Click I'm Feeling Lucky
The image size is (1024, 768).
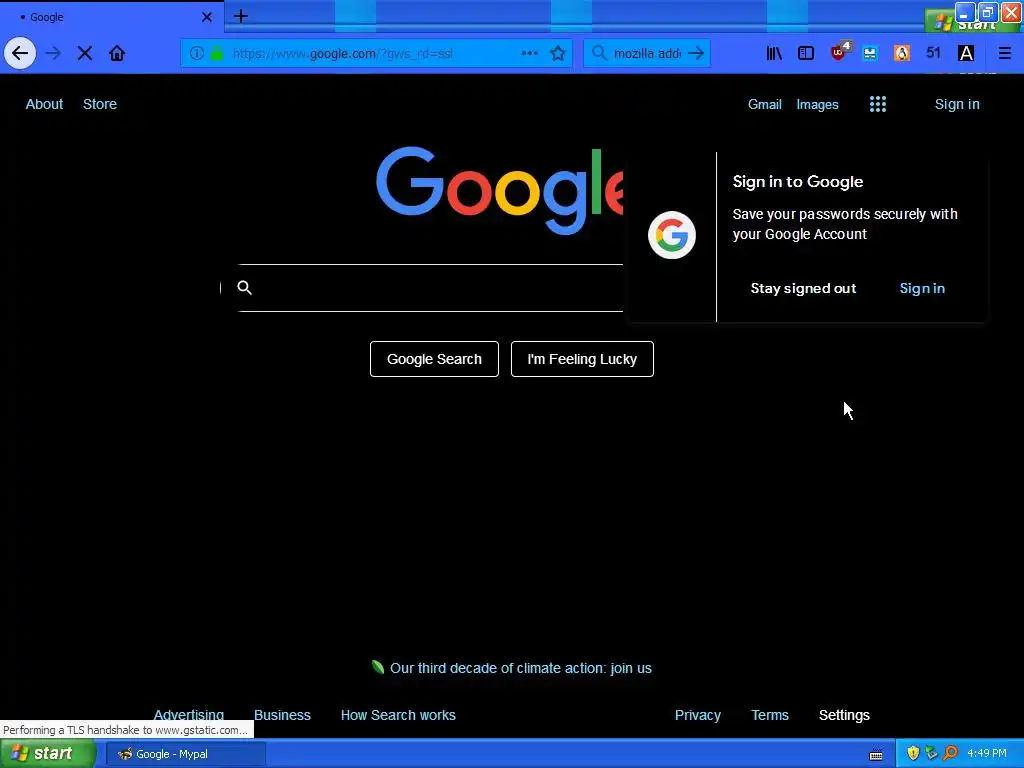[582, 359]
